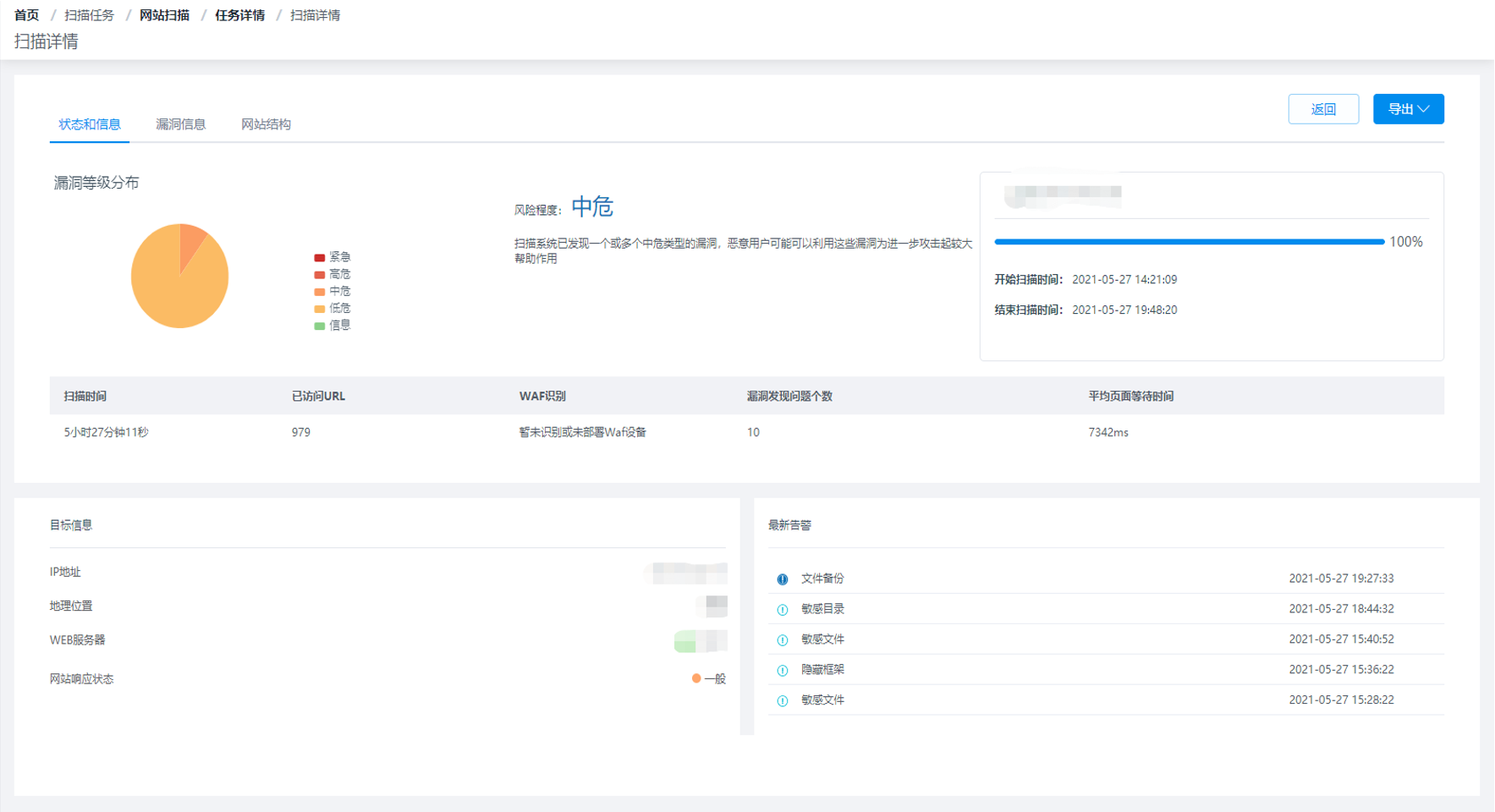The image size is (1495, 812).
Task: Click the 文件备份 alert info icon
Action: click(x=782, y=579)
